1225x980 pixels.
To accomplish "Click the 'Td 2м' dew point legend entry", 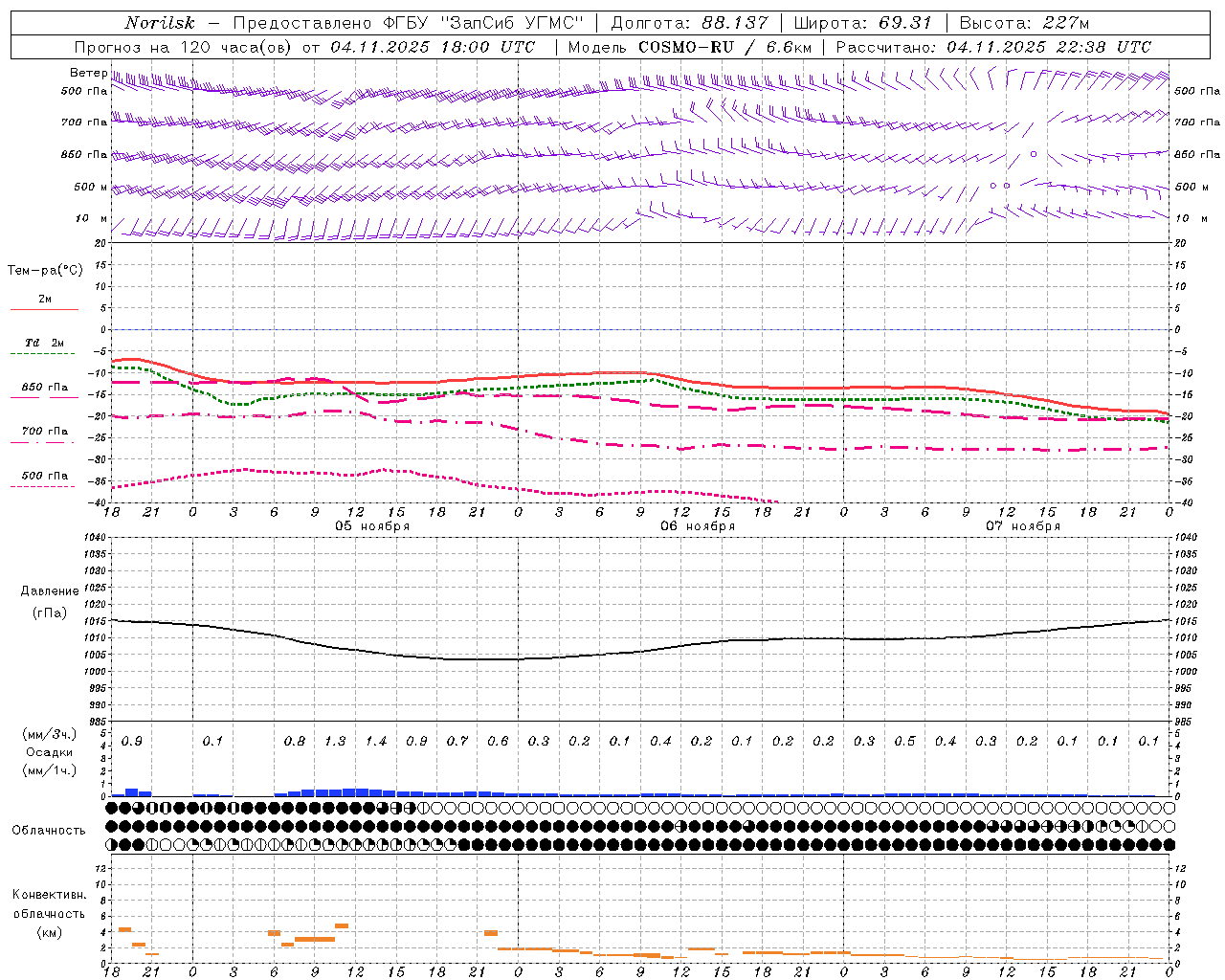I will [44, 343].
